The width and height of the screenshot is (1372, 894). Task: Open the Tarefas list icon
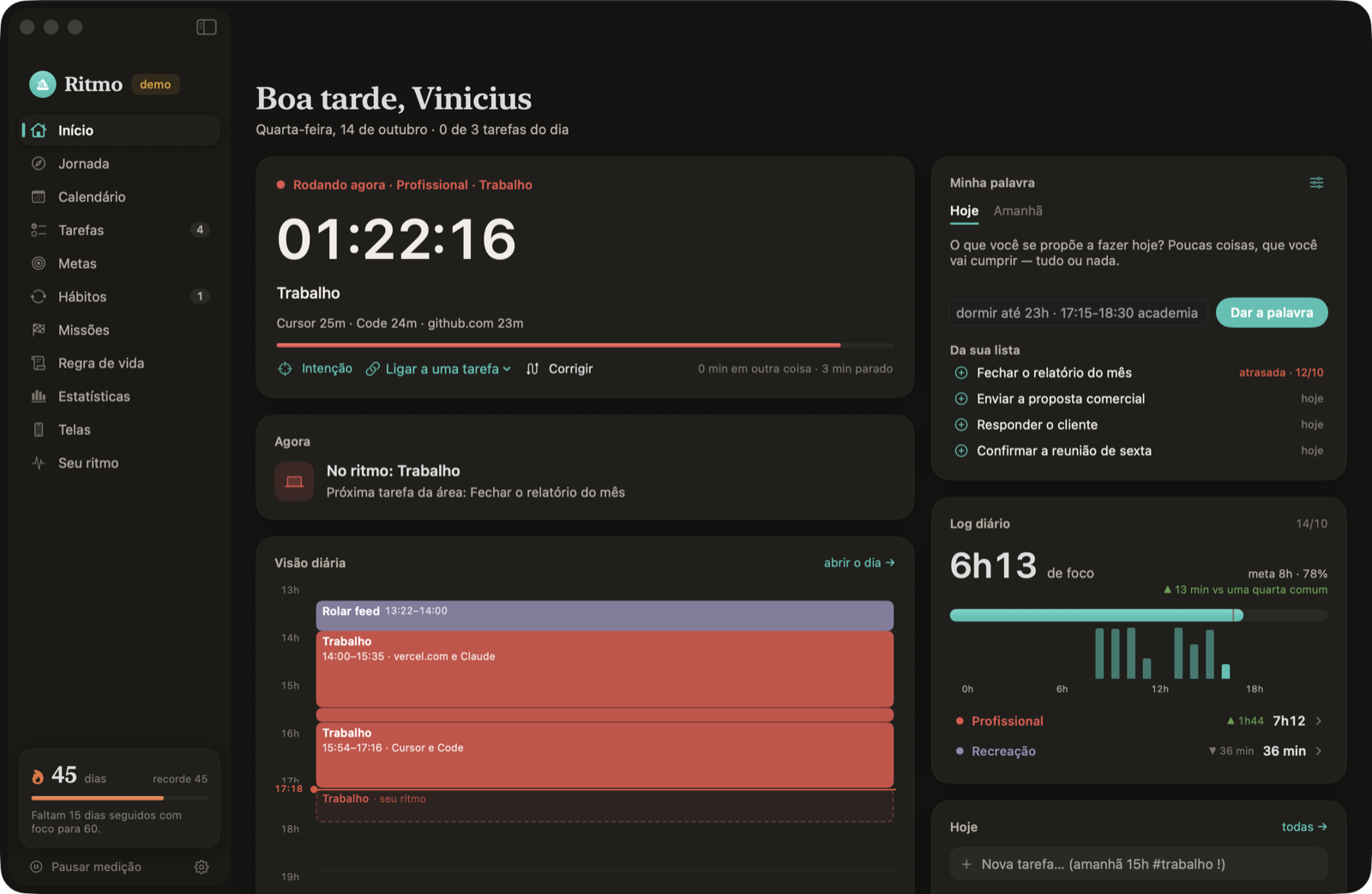39,230
